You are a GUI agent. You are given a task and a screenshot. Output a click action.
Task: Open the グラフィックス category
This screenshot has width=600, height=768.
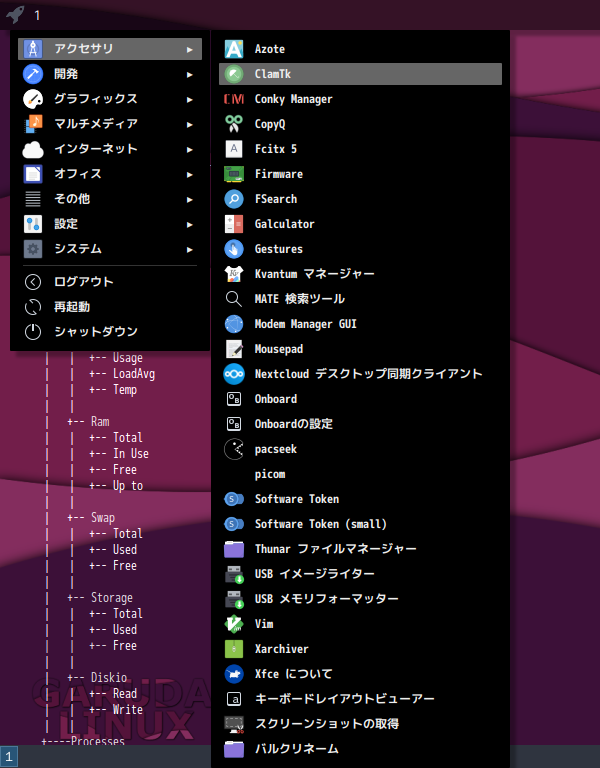pos(110,99)
